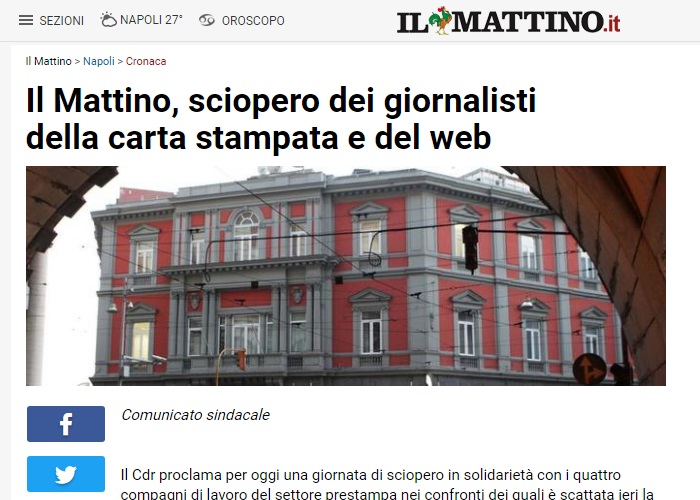
Task: Click the article headline about sciopero dei giornalisti
Action: click(281, 119)
